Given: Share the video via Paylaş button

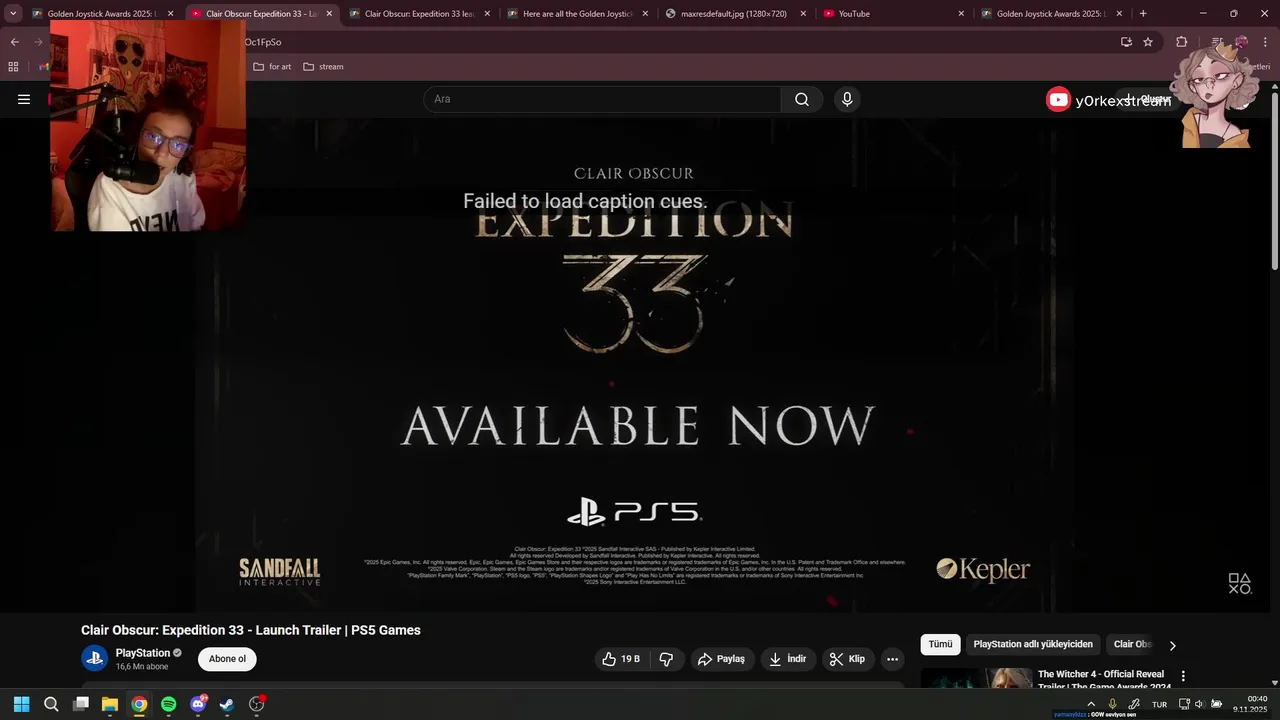Looking at the screenshot, I should (721, 659).
